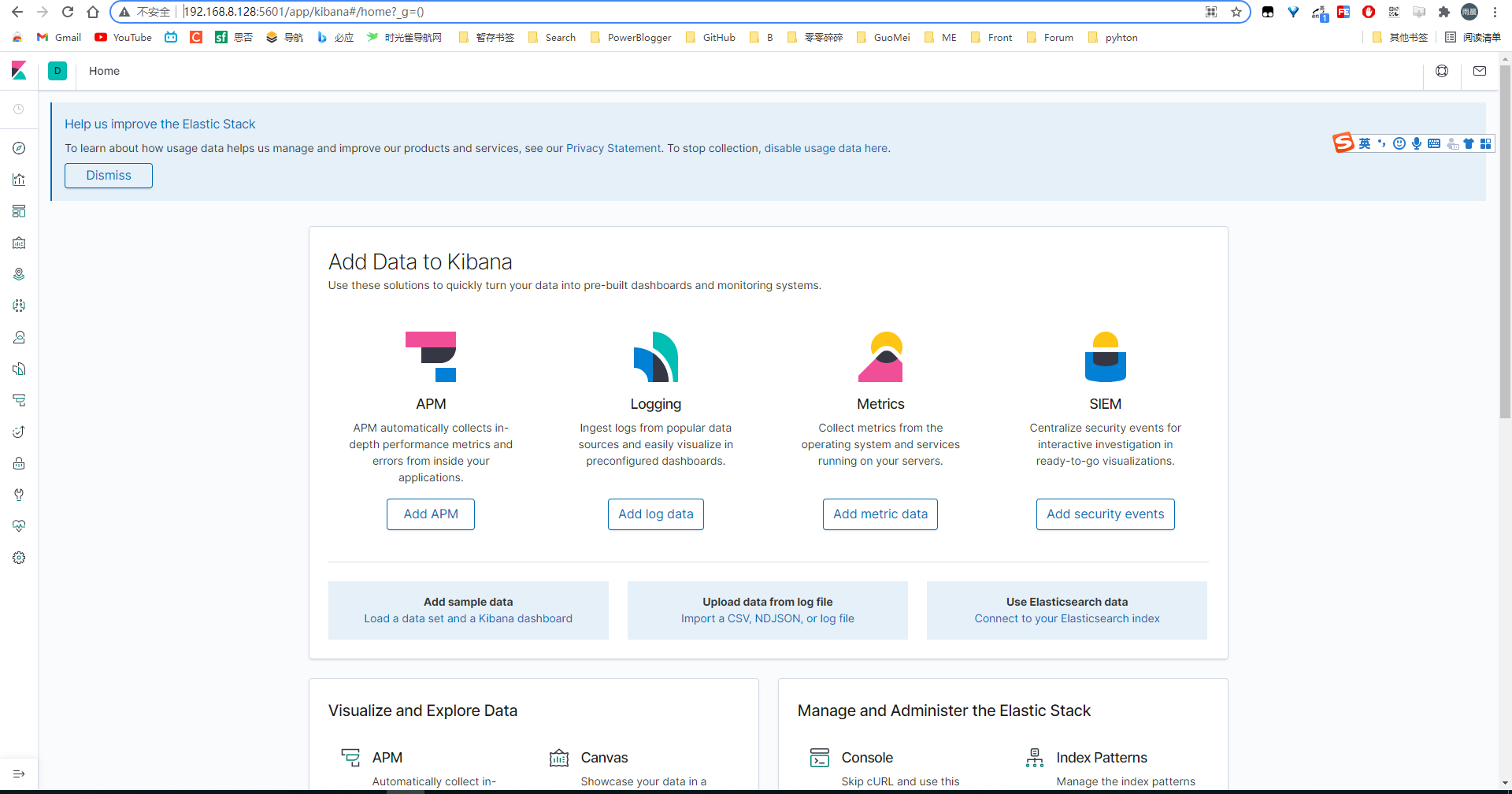Click the Add APM button
This screenshot has height=794, width=1512.
click(431, 514)
